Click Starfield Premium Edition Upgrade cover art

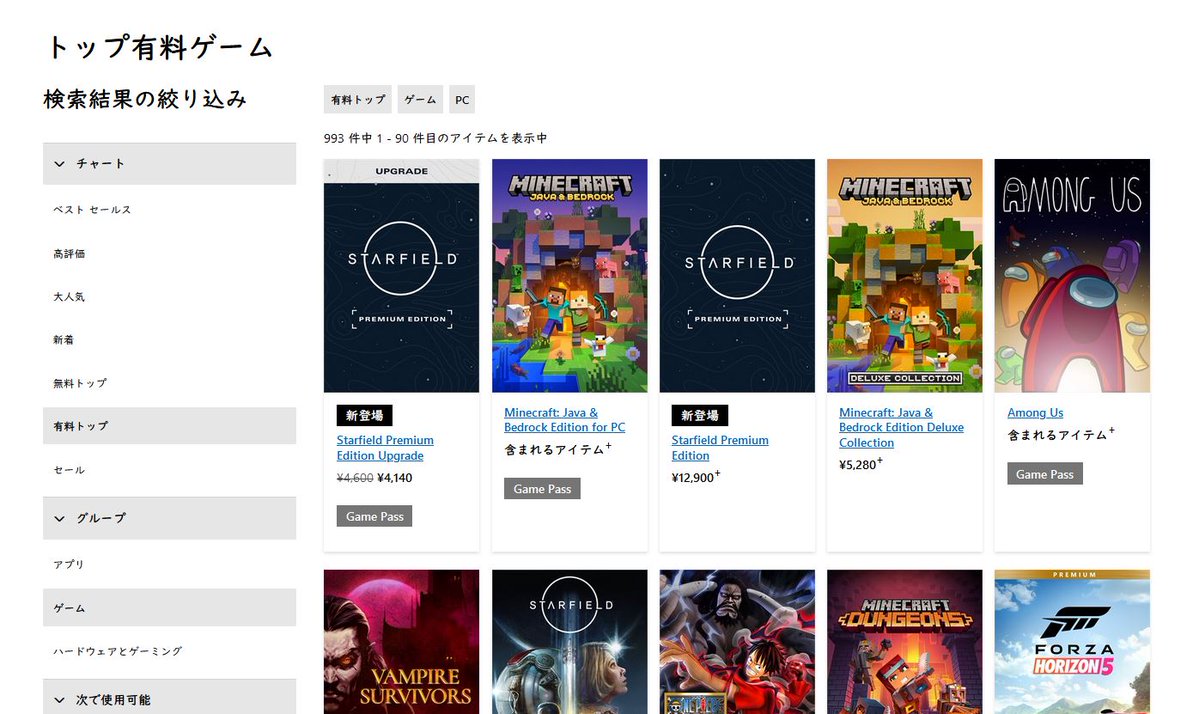pyautogui.click(x=401, y=276)
